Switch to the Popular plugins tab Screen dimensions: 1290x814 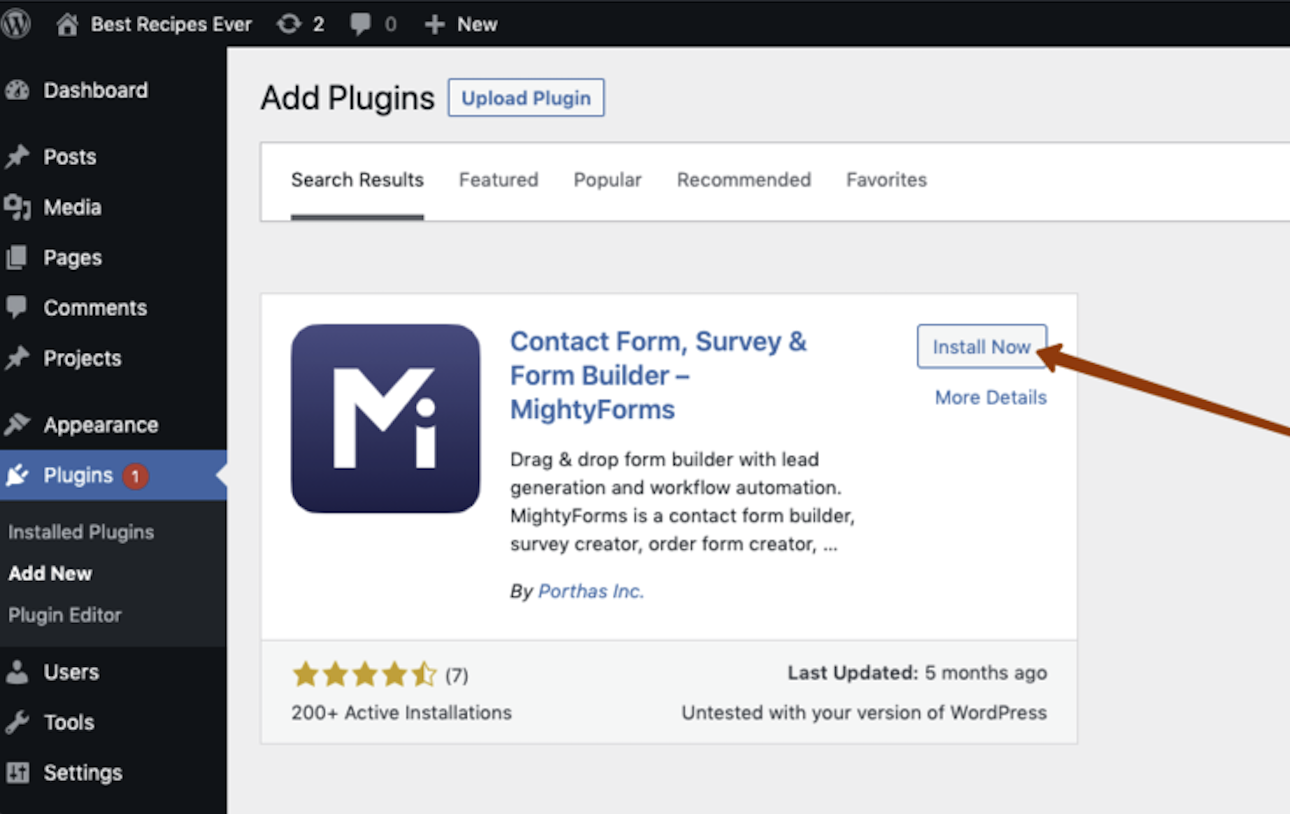tap(607, 180)
